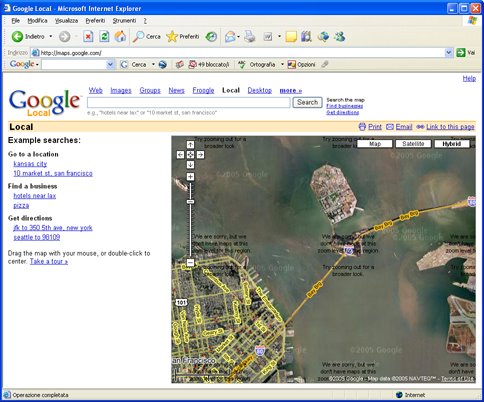Click the forward navigation arrow
The width and height of the screenshot is (484, 402).
pos(65,37)
